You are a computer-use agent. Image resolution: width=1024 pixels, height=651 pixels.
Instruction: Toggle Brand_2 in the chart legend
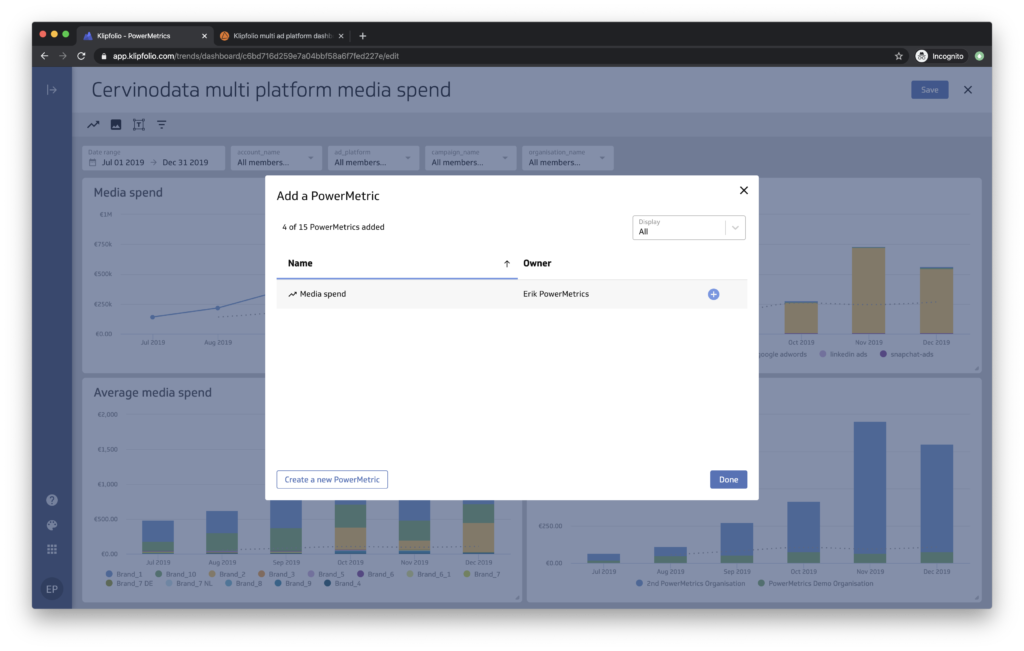tap(227, 574)
